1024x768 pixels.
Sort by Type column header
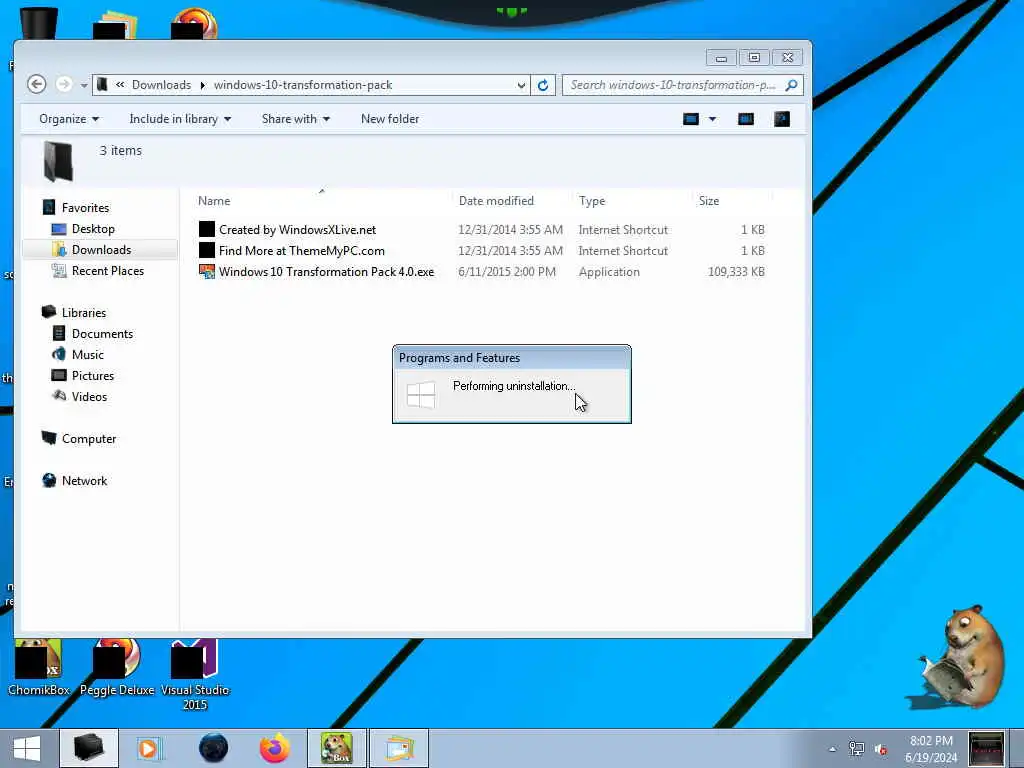592,201
